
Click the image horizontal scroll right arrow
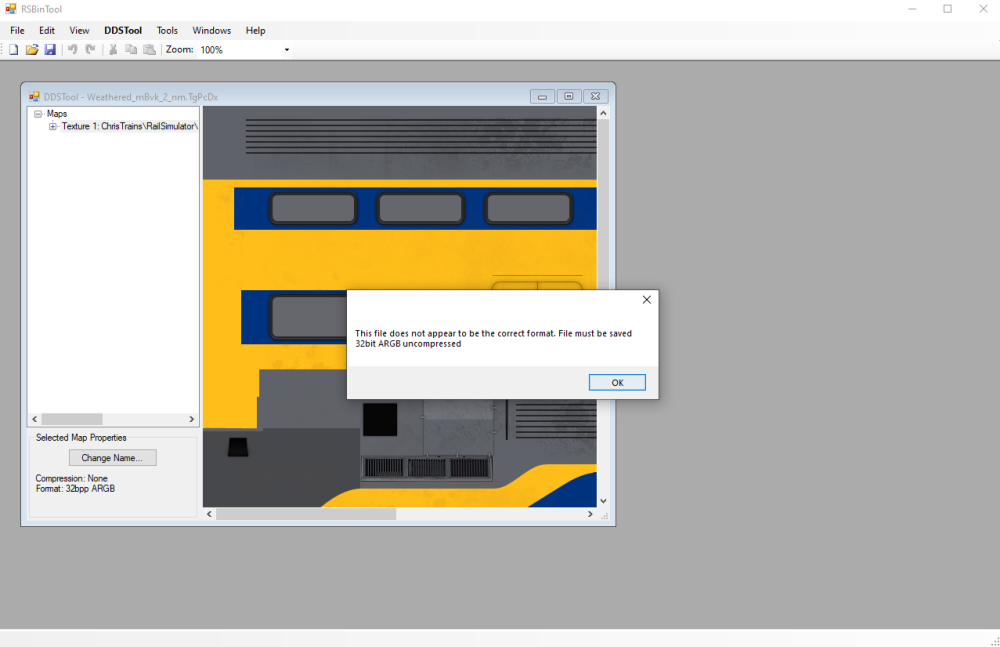(x=590, y=514)
